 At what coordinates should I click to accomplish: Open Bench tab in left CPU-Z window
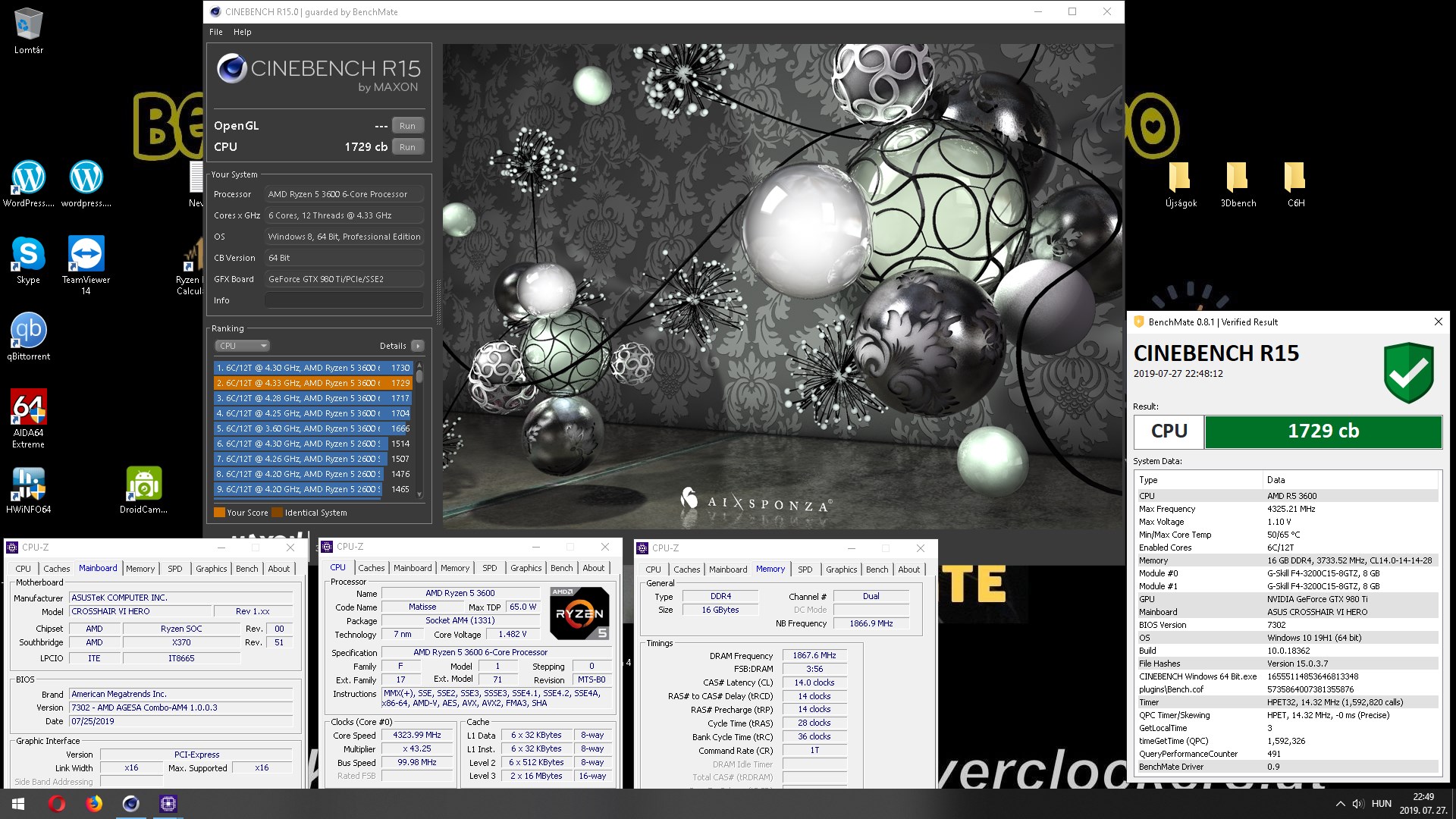tap(246, 569)
